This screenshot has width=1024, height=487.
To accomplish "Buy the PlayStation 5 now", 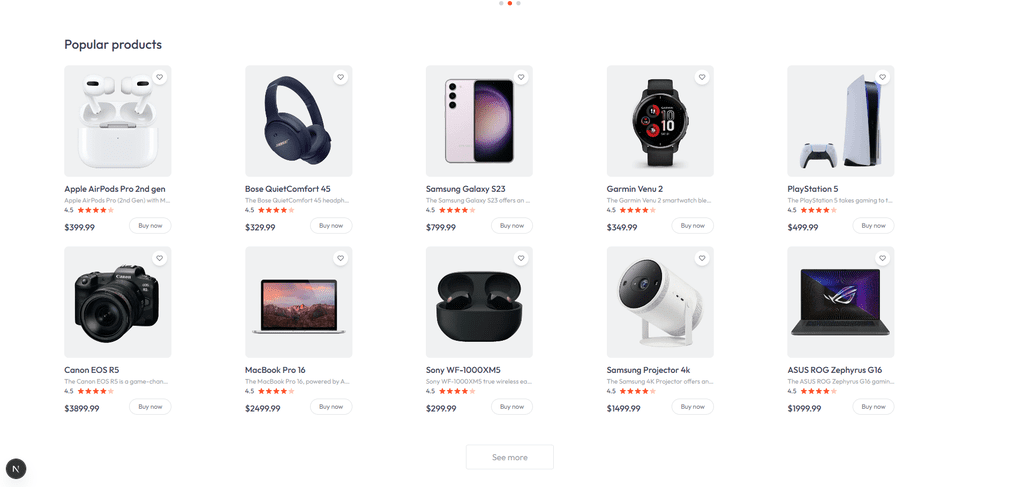I will [x=873, y=226].
